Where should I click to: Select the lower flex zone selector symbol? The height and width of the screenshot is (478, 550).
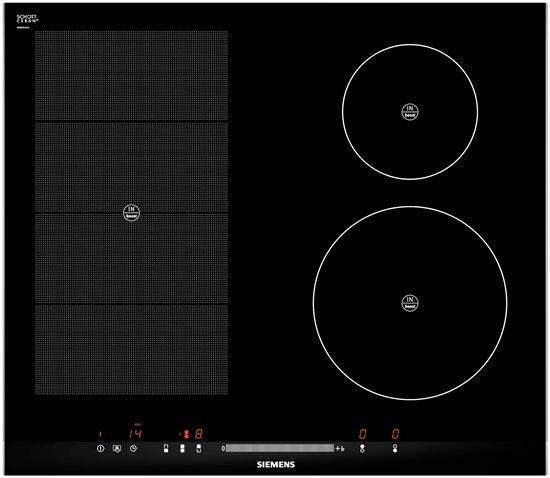pyautogui.click(x=166, y=448)
